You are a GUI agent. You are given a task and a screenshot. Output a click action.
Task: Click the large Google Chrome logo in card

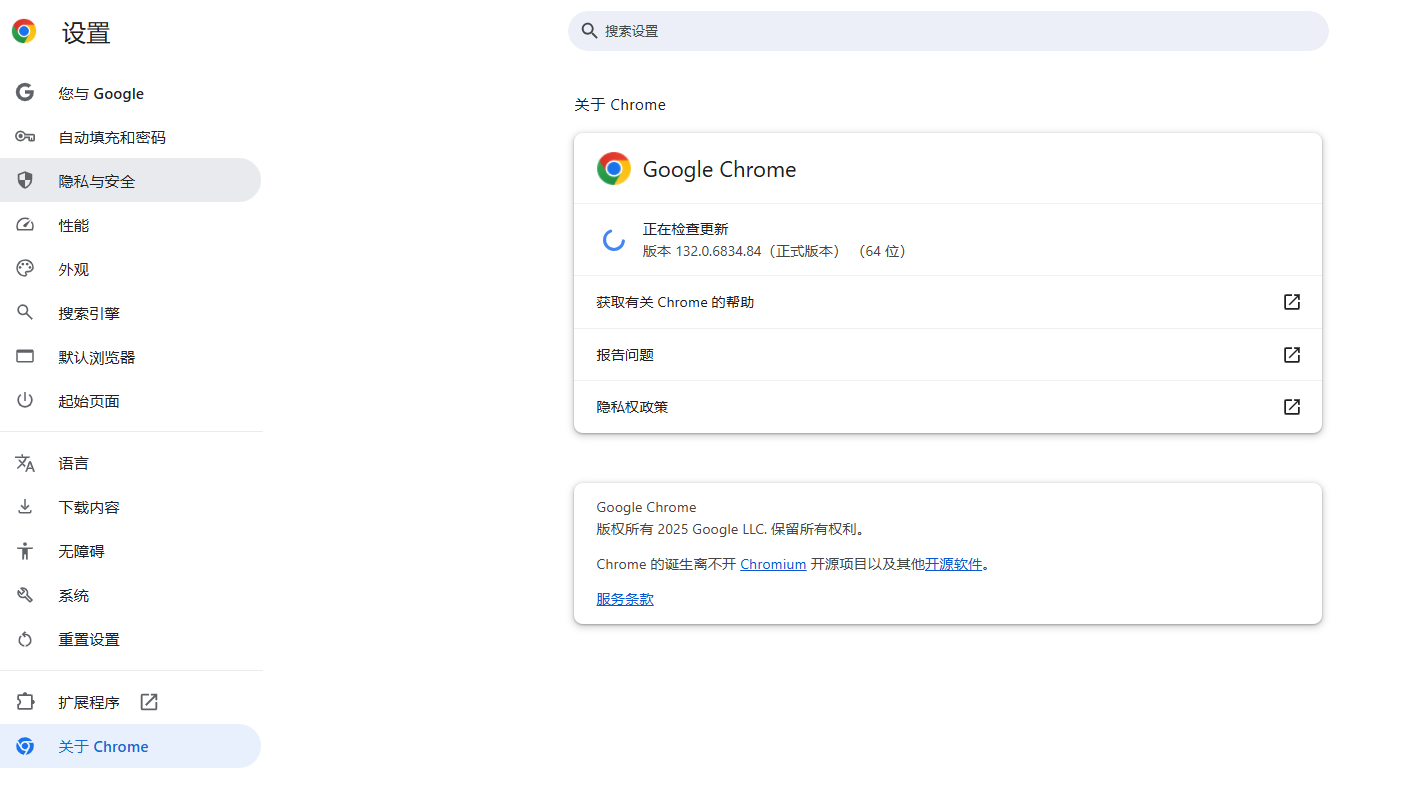click(614, 169)
